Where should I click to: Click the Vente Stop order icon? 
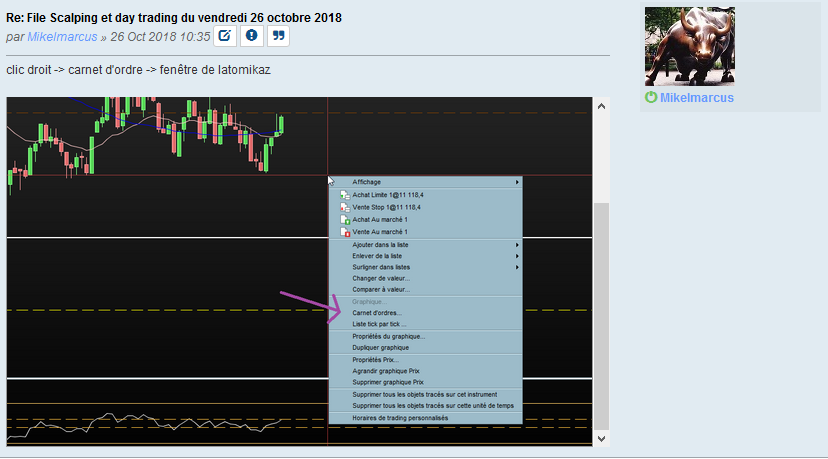[345, 208]
